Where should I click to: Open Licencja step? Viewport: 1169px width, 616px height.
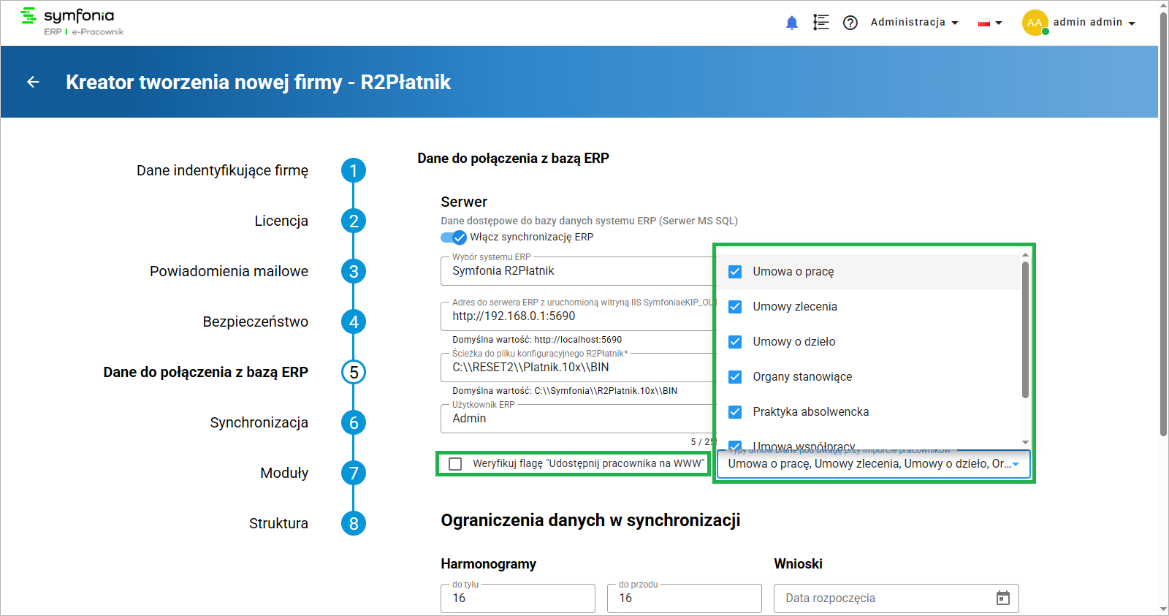[x=281, y=221]
